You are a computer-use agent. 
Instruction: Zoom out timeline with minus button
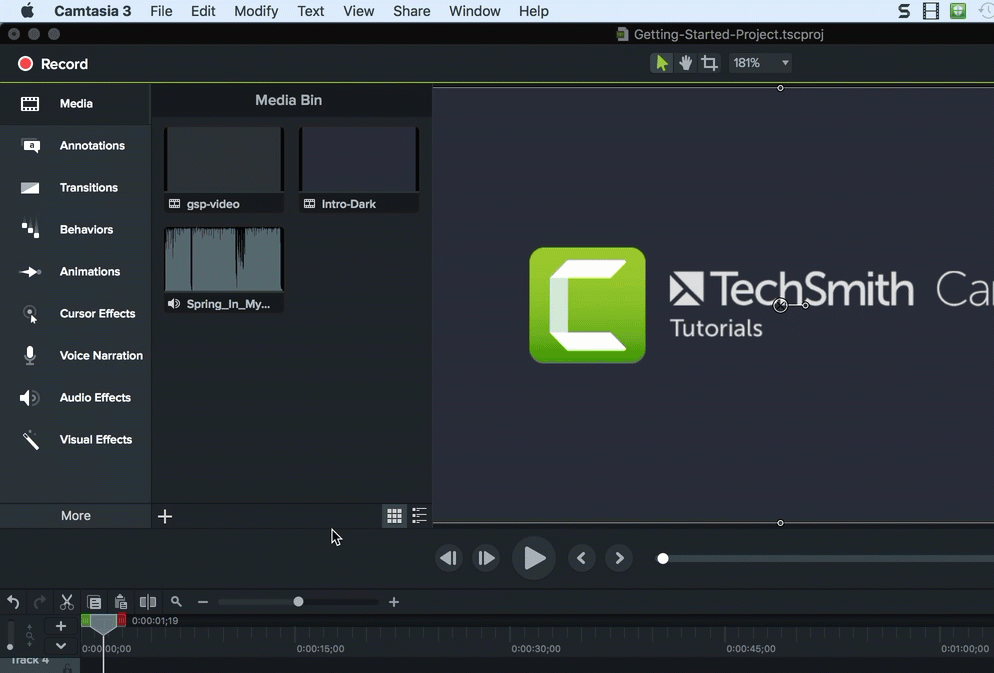203,602
